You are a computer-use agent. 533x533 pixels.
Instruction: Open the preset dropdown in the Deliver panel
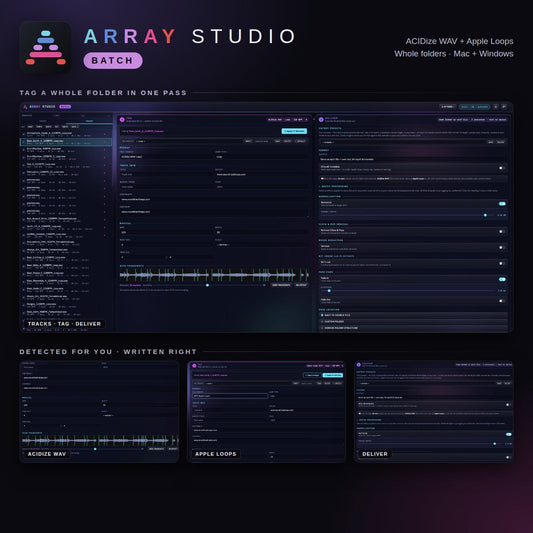pyautogui.click(x=403, y=142)
